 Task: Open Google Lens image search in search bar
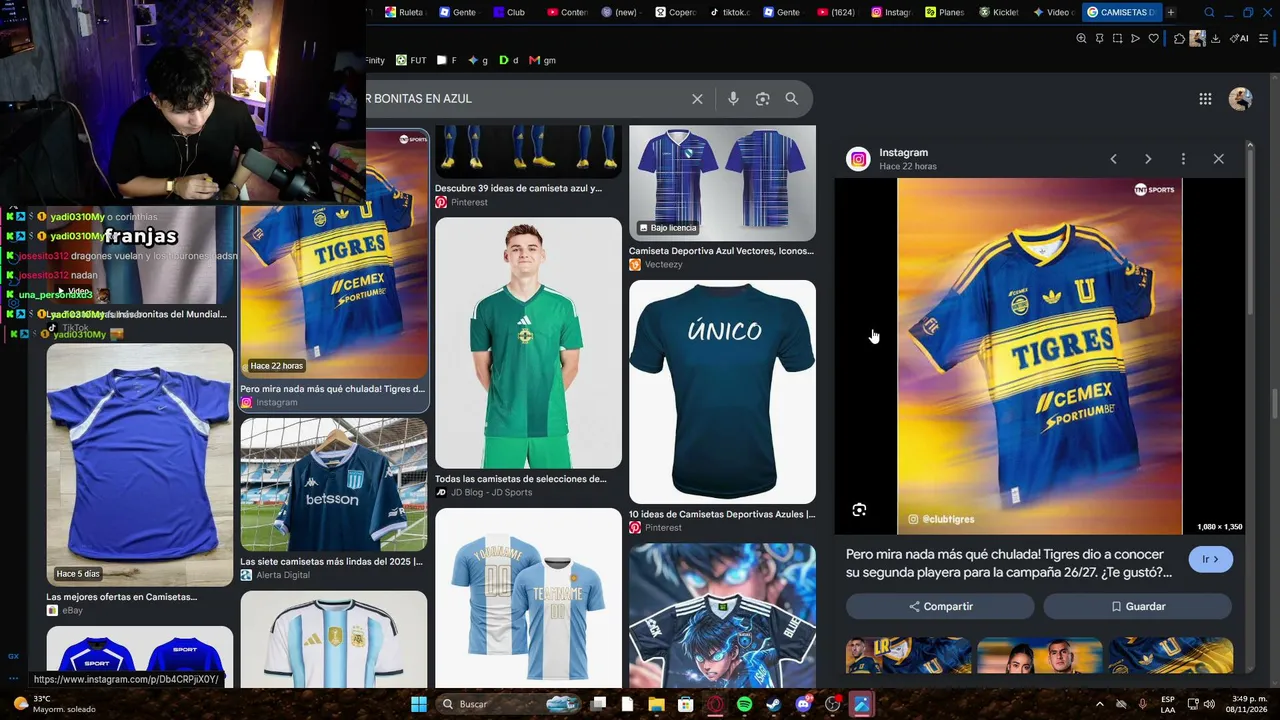click(x=763, y=99)
